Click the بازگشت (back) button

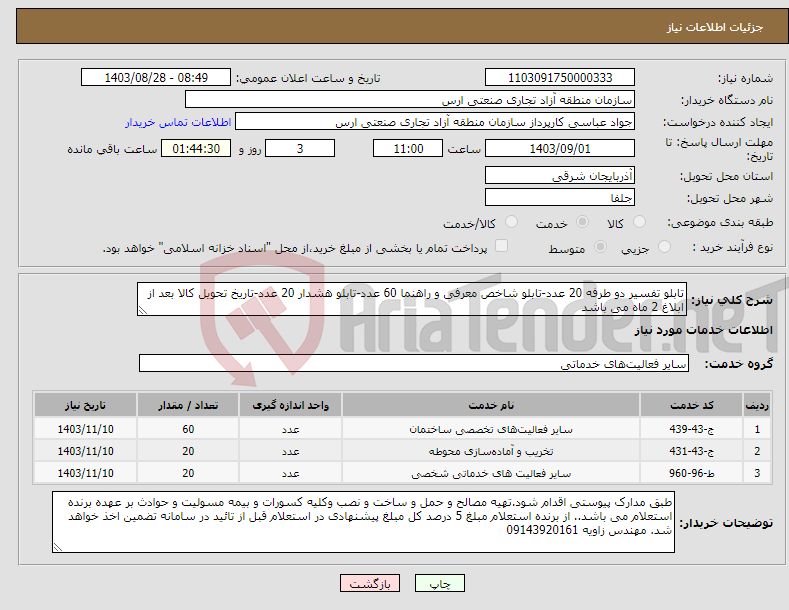point(370,583)
